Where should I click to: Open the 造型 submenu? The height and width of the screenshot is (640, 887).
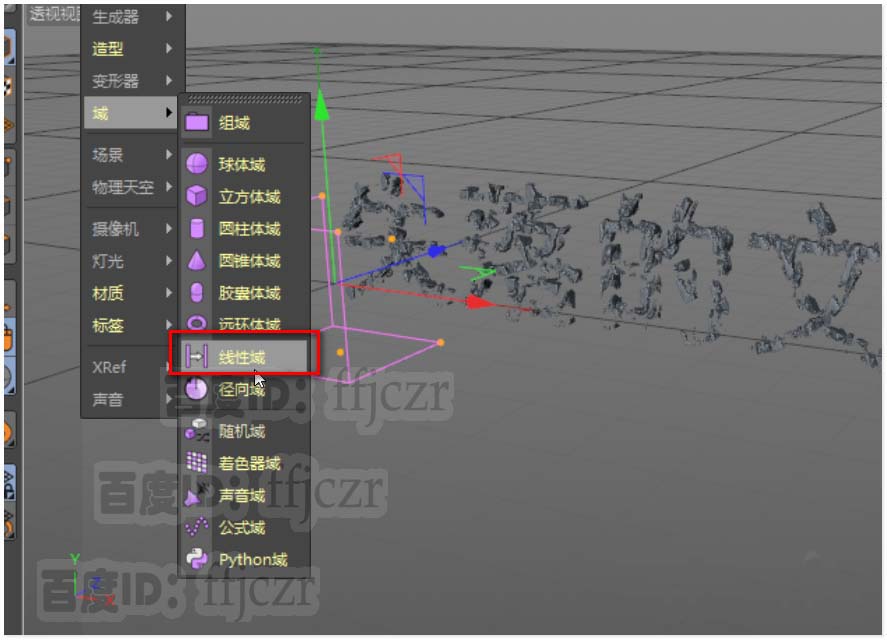[131, 49]
